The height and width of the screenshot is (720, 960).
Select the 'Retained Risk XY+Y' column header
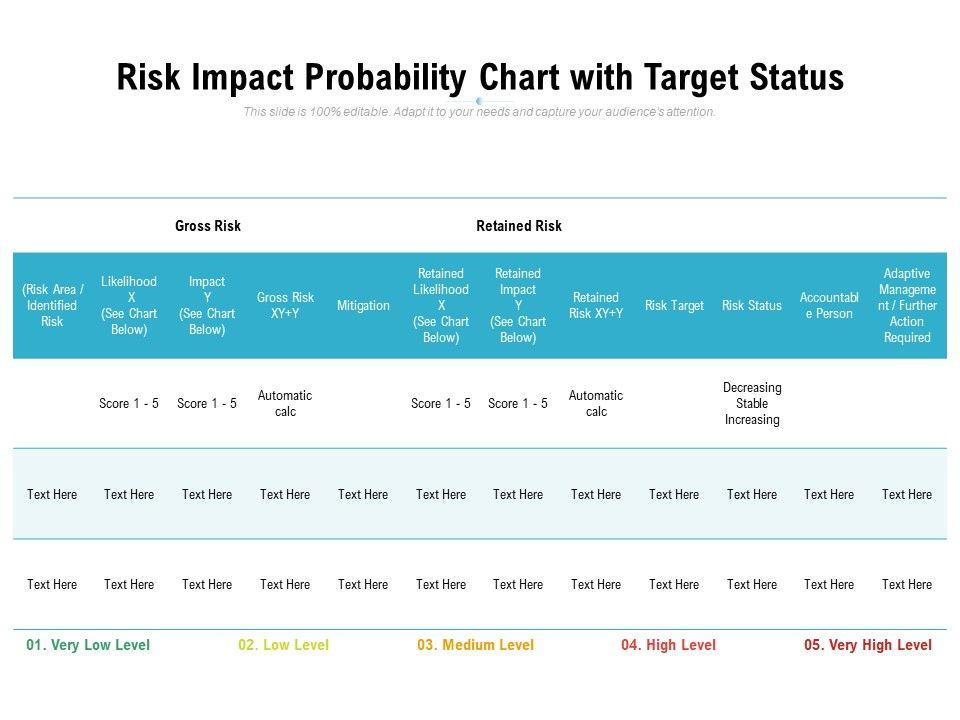(596, 306)
